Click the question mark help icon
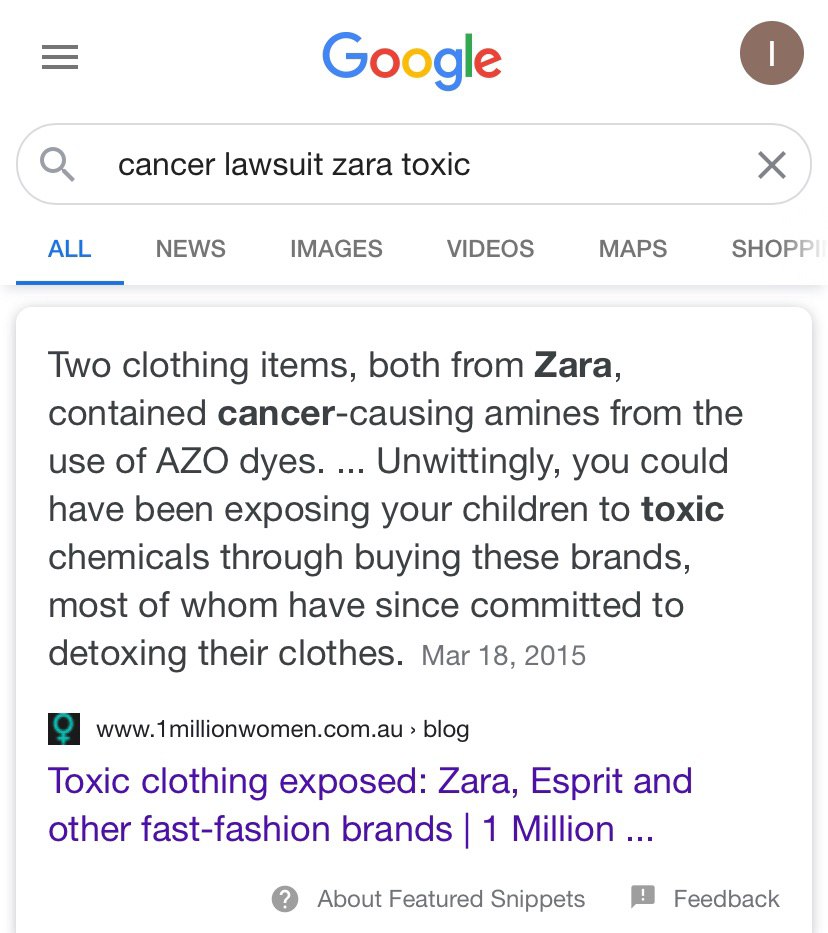This screenshot has height=933, width=828. (285, 898)
